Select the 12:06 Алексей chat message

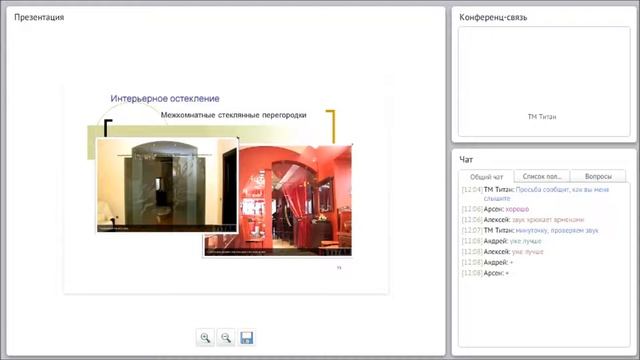point(523,220)
